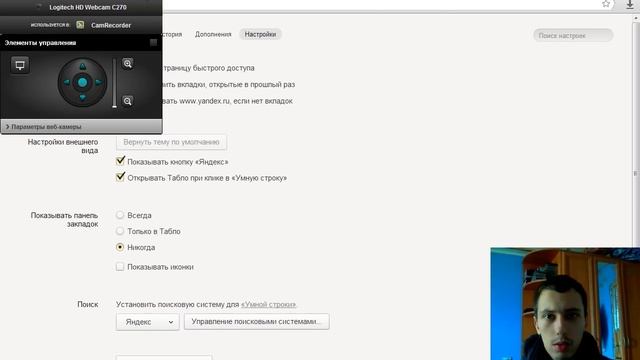Open the Яндекс search engine dropdown

pyautogui.click(x=148, y=322)
